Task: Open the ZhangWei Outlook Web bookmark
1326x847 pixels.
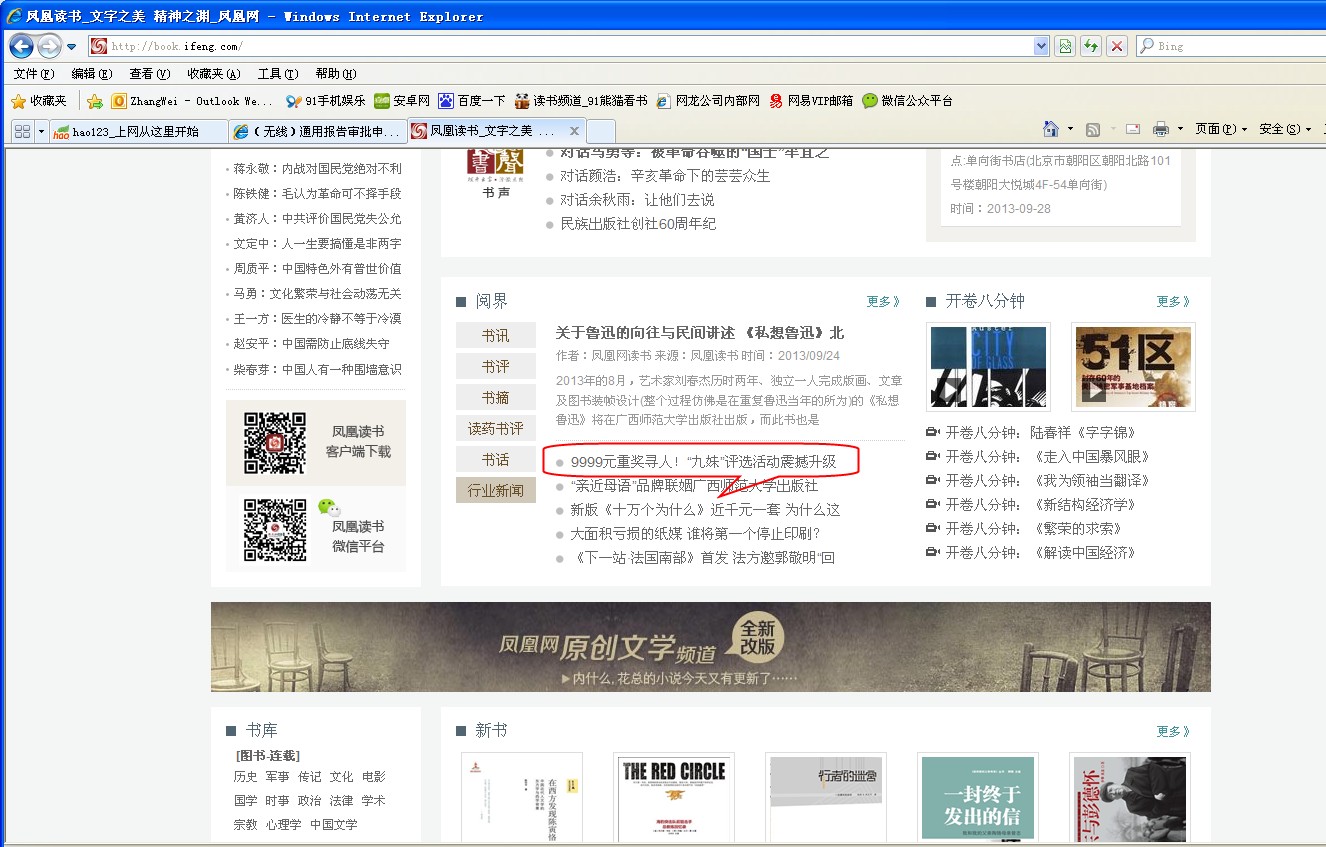Action: pos(192,101)
